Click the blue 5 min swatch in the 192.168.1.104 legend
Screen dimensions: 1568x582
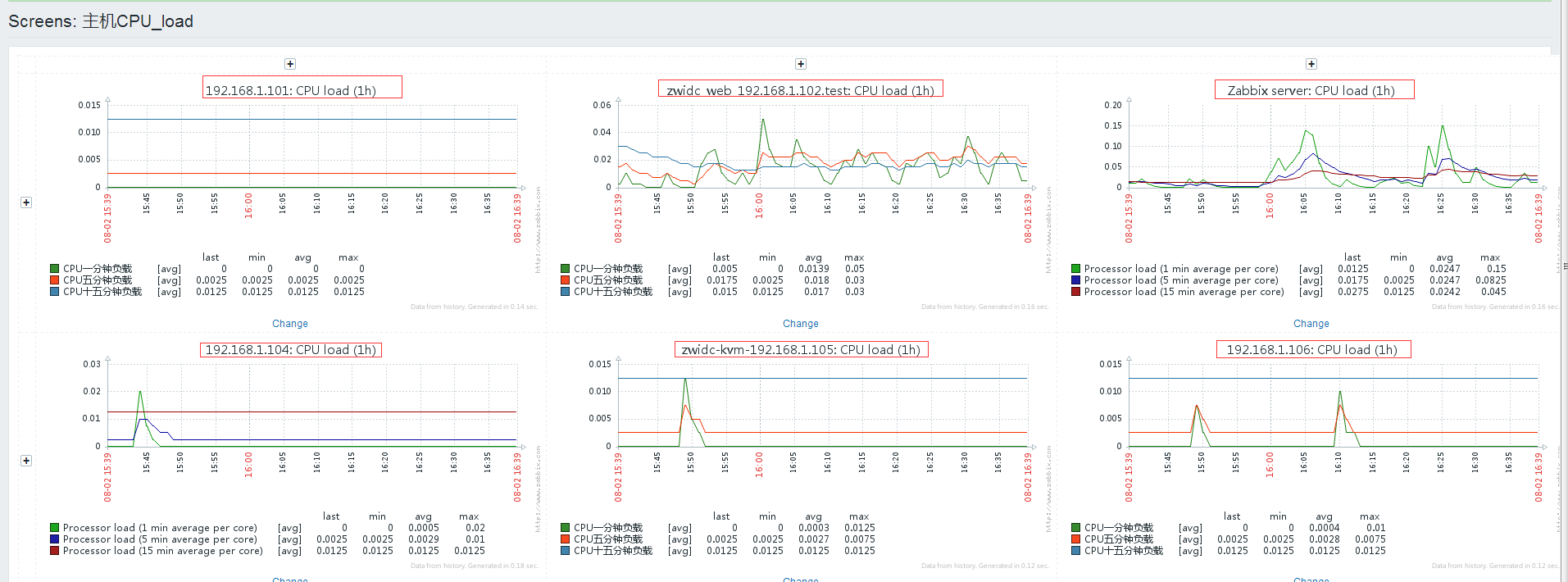tap(54, 539)
